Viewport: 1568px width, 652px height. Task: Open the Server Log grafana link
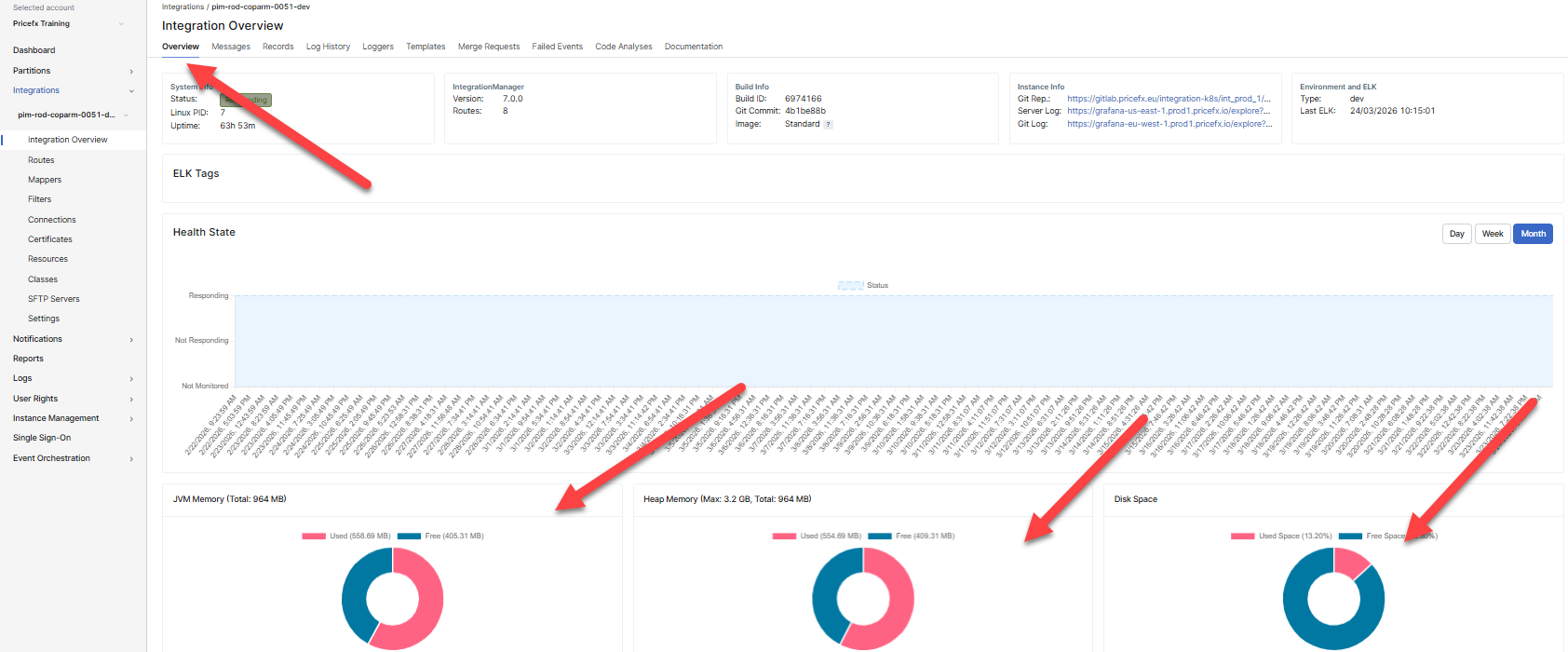1169,111
